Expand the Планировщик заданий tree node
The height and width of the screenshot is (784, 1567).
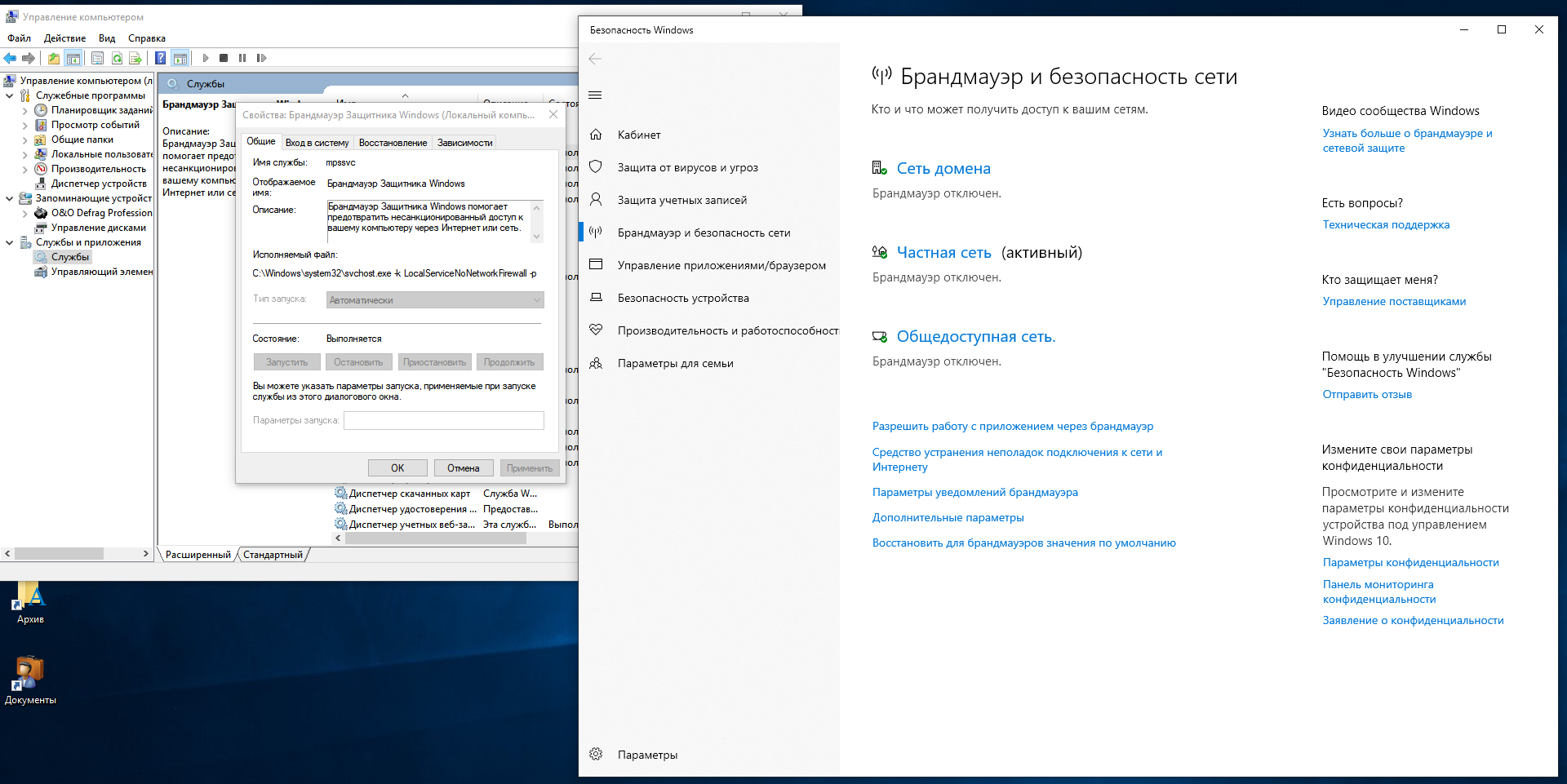(x=24, y=110)
